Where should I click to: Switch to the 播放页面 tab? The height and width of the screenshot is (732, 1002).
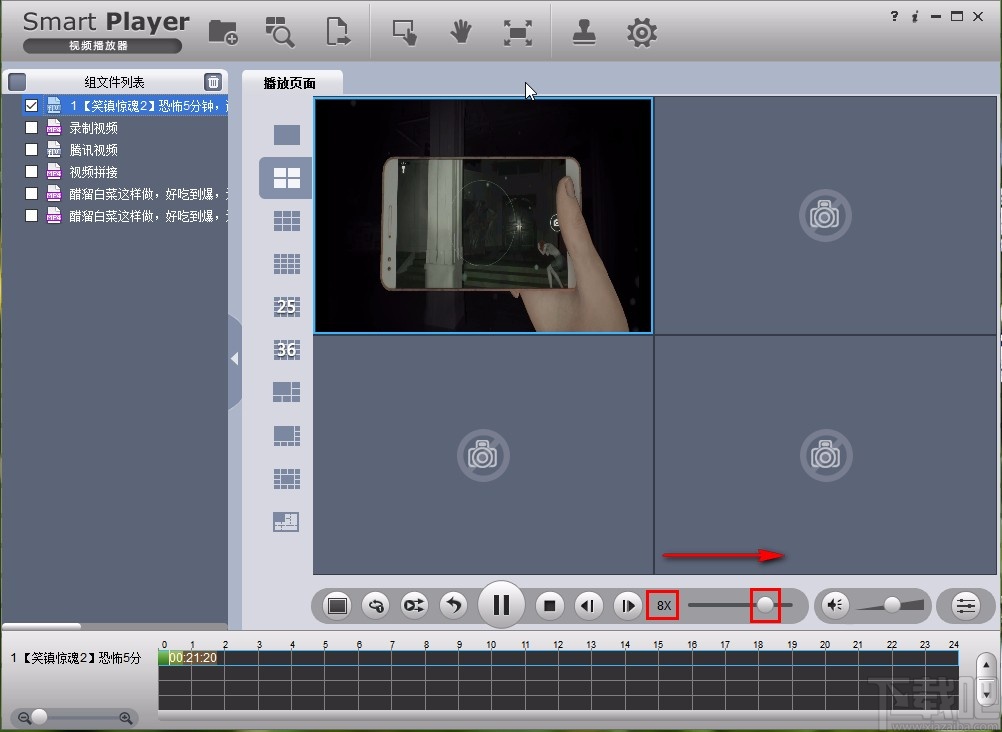click(x=291, y=83)
